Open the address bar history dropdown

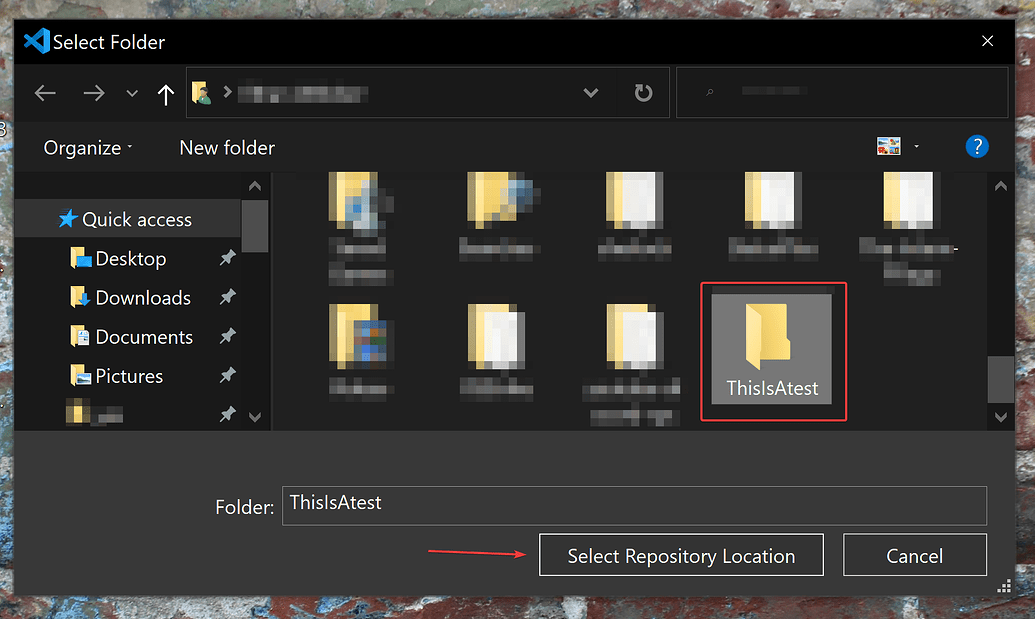point(591,93)
